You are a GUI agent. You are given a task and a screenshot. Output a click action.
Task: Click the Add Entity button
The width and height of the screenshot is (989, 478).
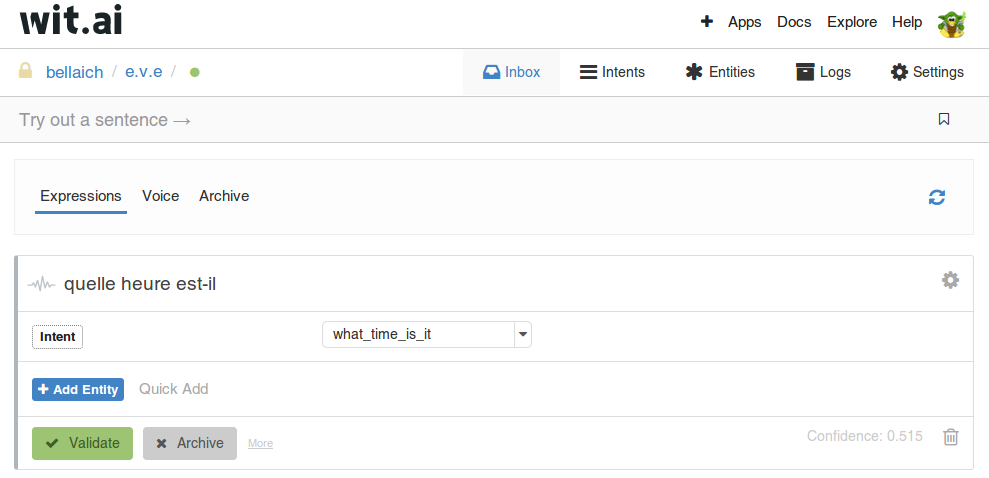point(78,390)
